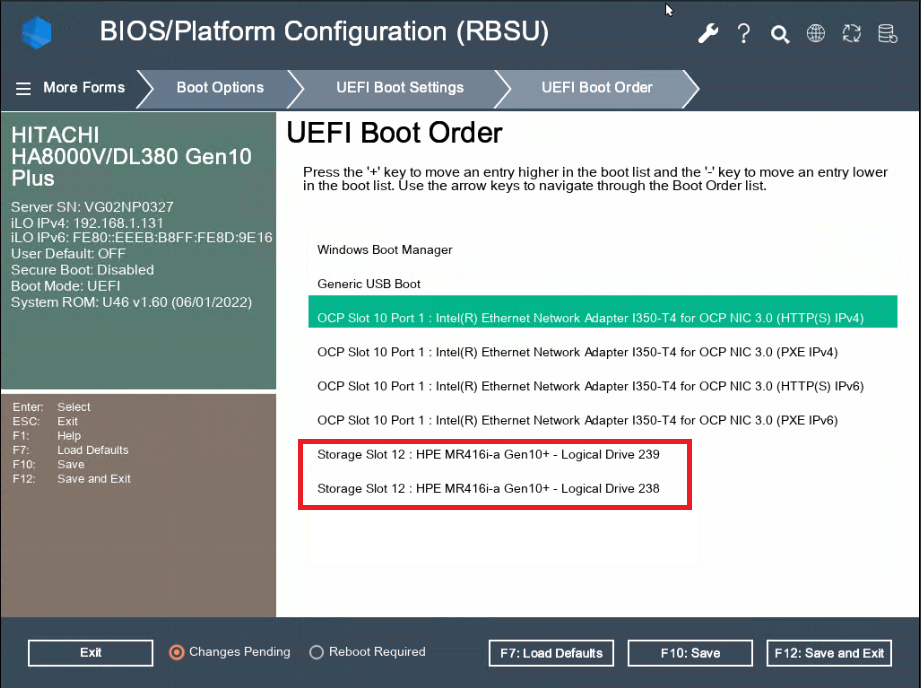Click User Default: OFF text
This screenshot has height=688, width=921.
[68, 254]
